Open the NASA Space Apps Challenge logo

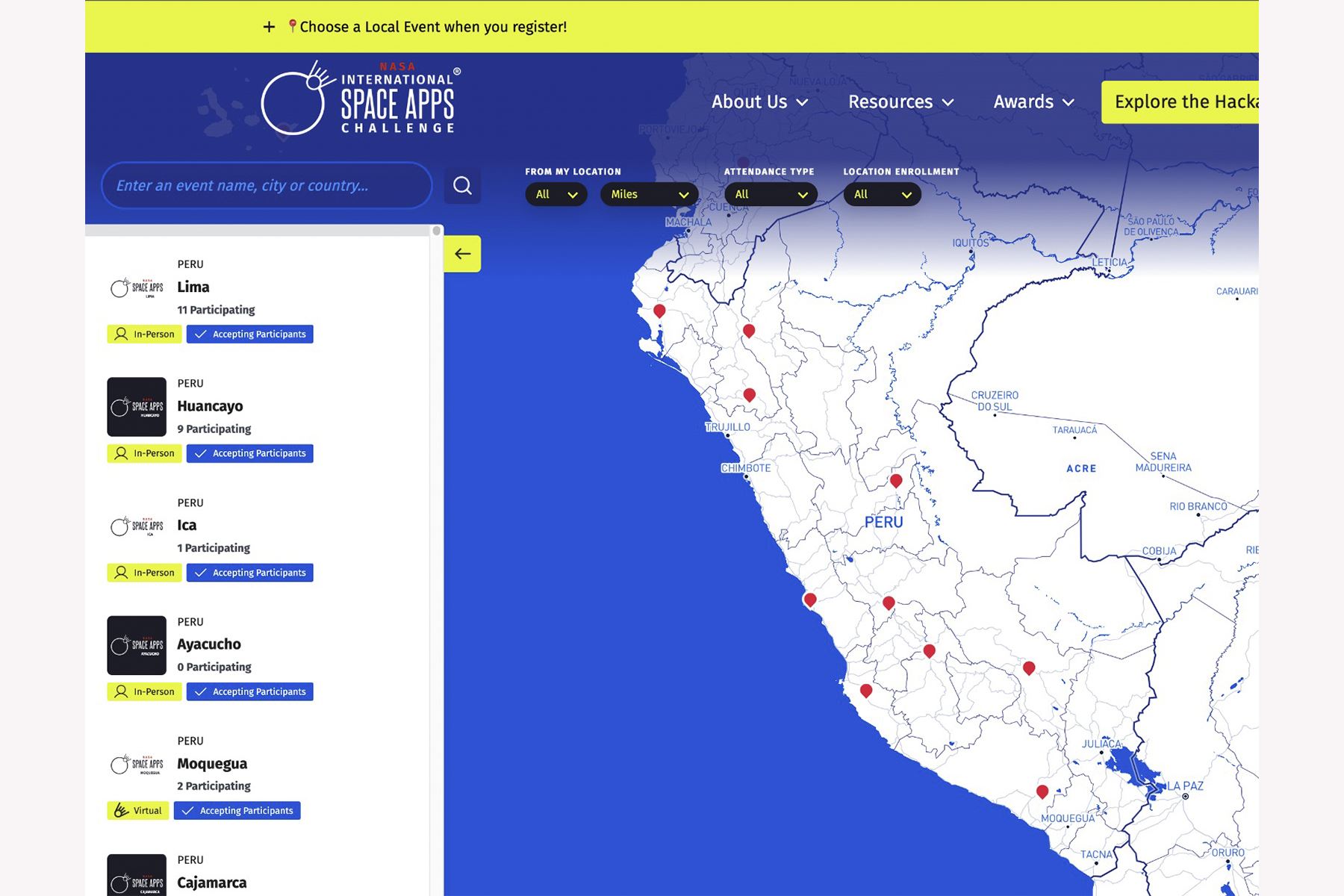pos(361,99)
